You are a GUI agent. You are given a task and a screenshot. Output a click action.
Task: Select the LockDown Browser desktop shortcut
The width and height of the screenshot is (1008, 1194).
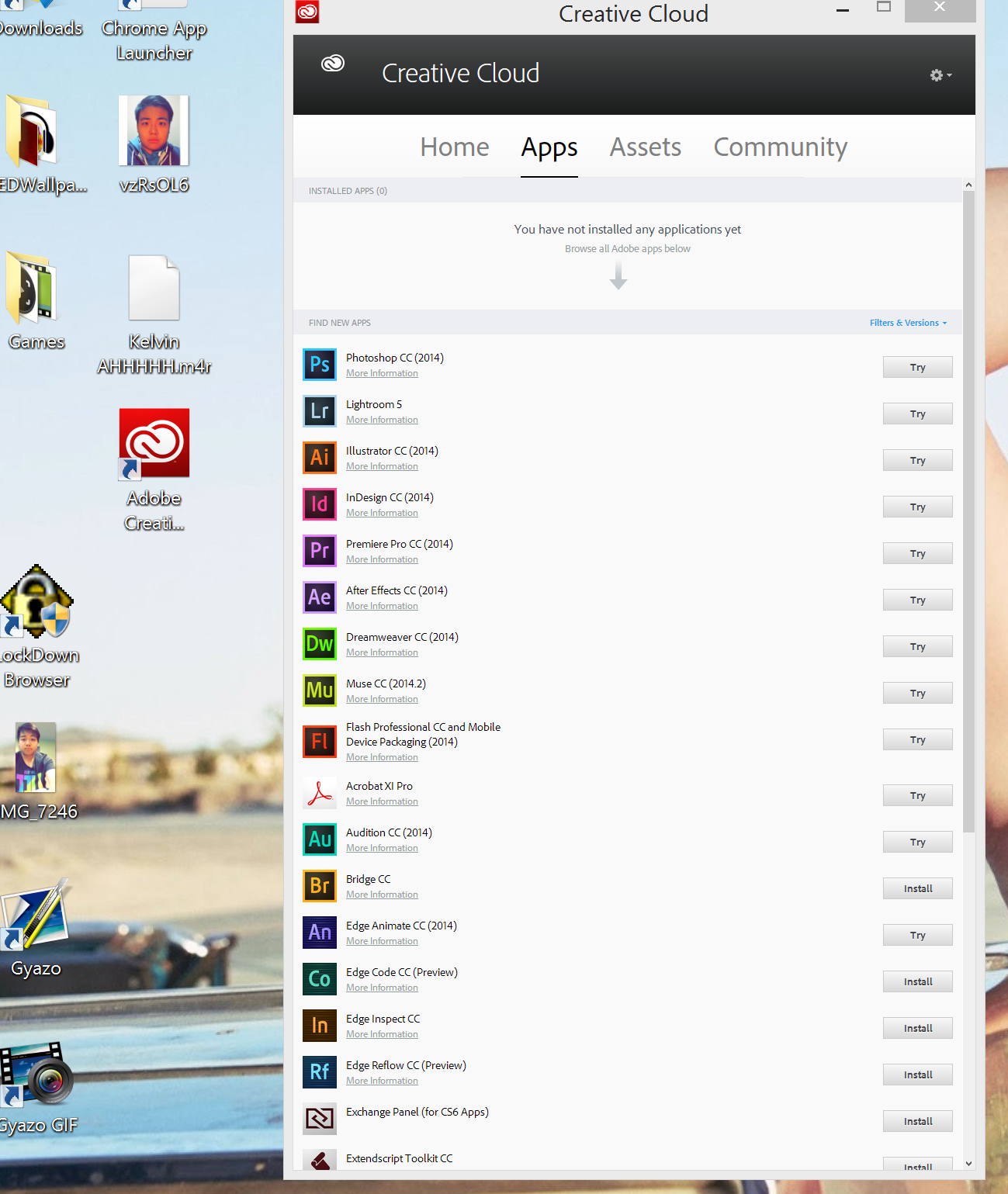click(38, 627)
